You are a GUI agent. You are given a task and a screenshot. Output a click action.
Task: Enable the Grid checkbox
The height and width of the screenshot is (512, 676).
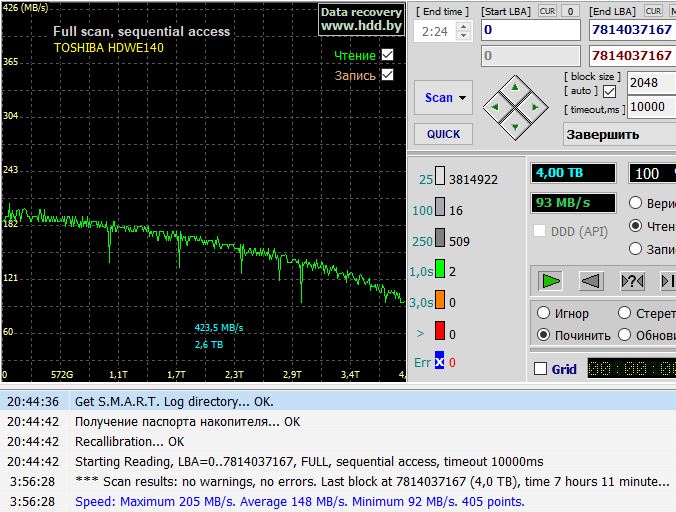pyautogui.click(x=541, y=369)
